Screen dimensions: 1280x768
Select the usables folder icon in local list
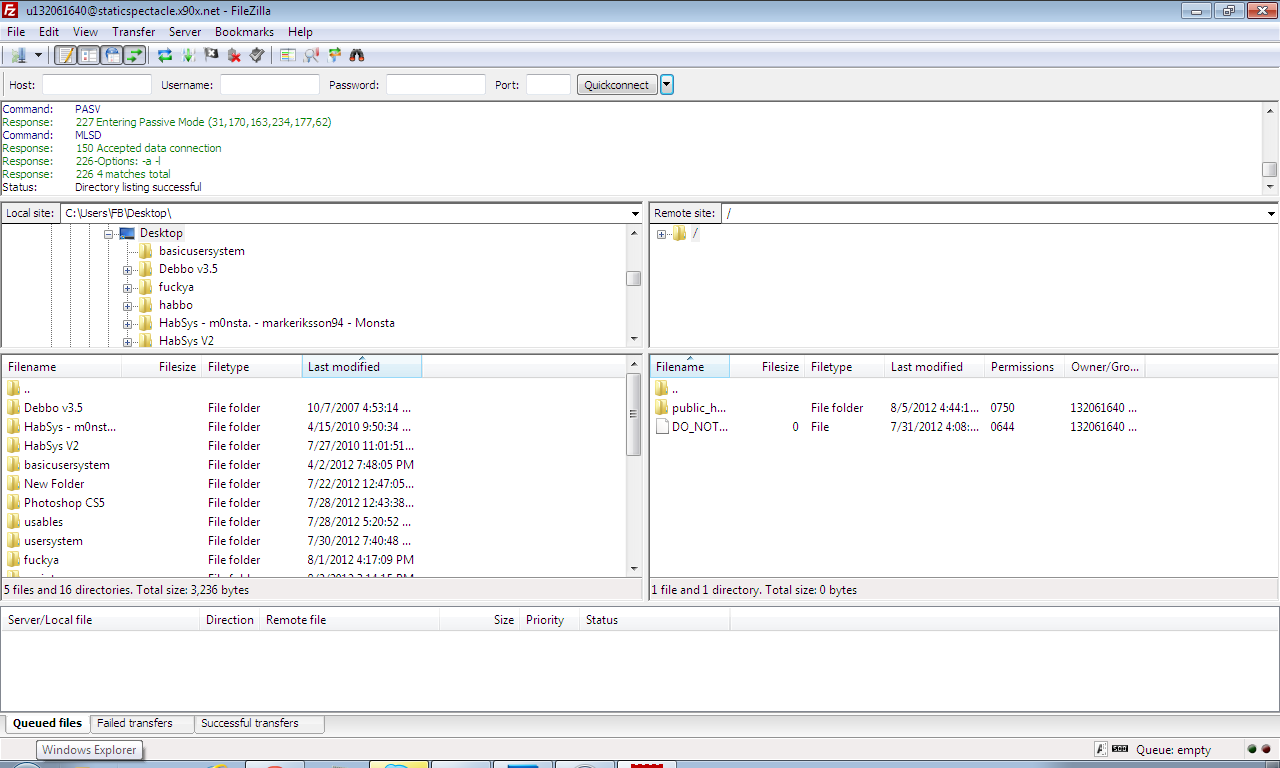(x=13, y=522)
